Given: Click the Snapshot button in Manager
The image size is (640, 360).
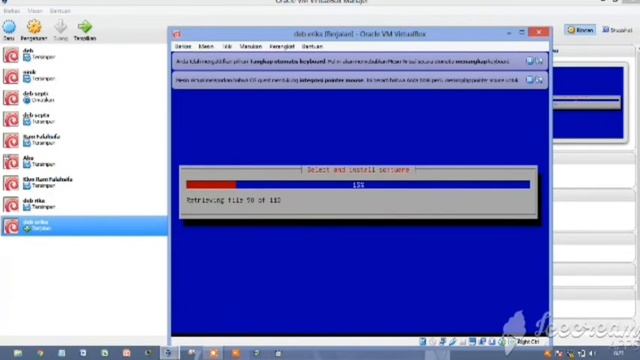Looking at the screenshot, I should tap(617, 30).
